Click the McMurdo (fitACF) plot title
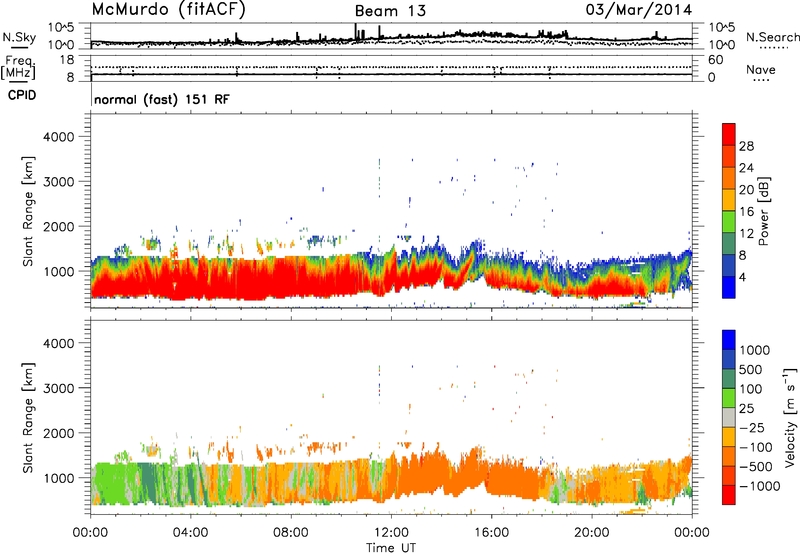Screen dimensions: 800x554 tap(169, 10)
